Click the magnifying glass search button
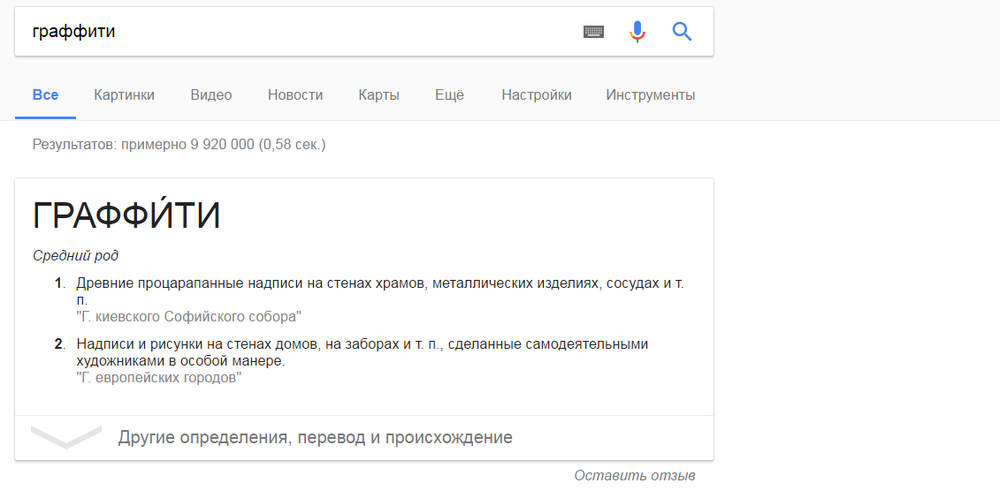Screen dimensions: 1000x498 click(682, 32)
